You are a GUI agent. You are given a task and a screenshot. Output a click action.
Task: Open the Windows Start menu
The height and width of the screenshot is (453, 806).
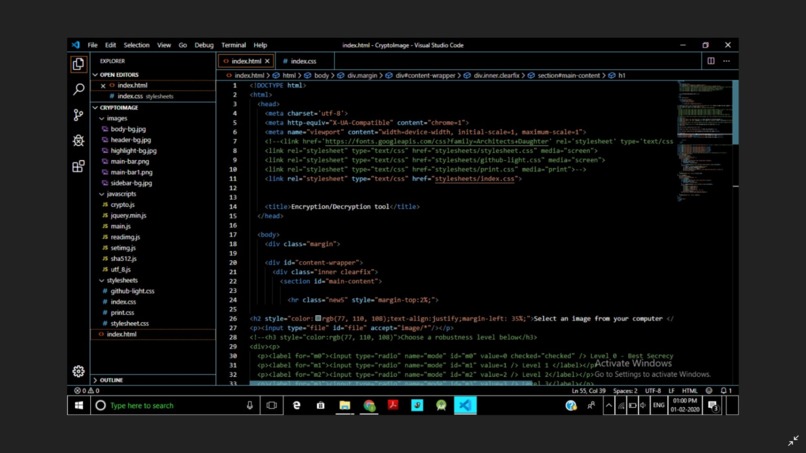point(79,405)
